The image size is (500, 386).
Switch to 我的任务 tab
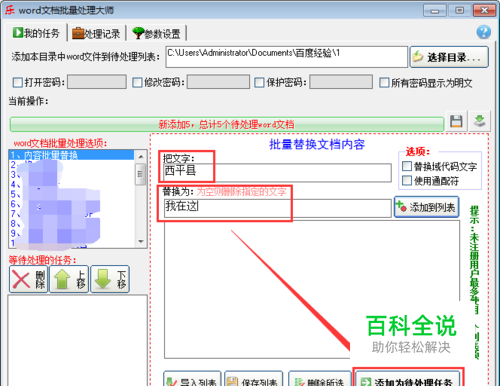coord(36,33)
